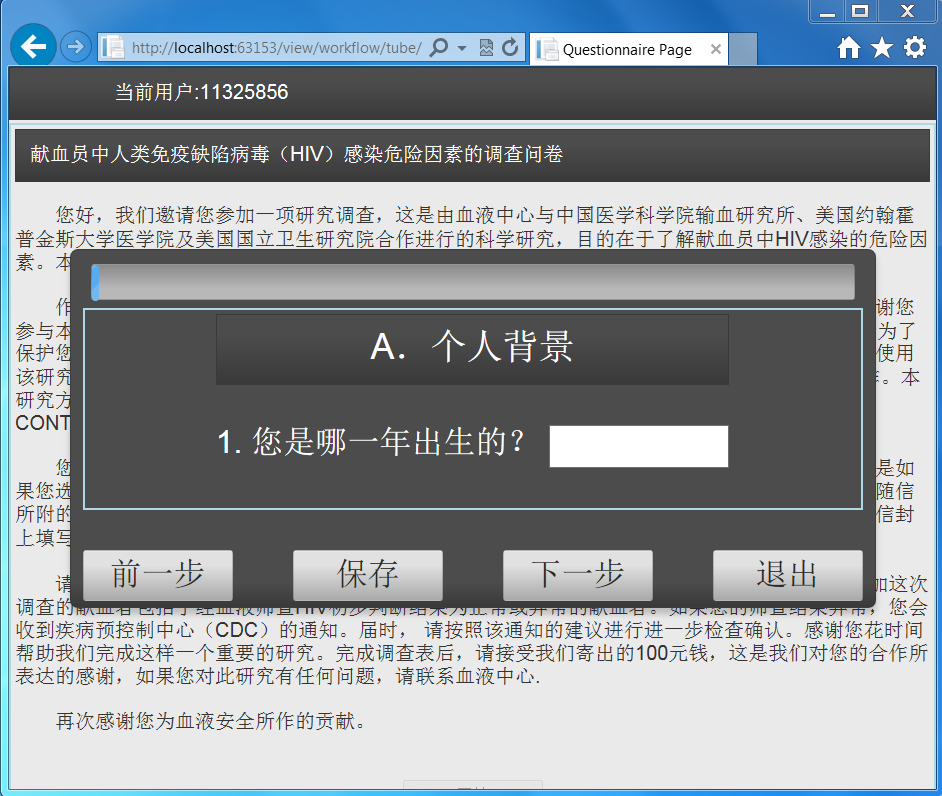Image resolution: width=942 pixels, height=796 pixels.
Task: Click the birth year input field
Action: (639, 446)
